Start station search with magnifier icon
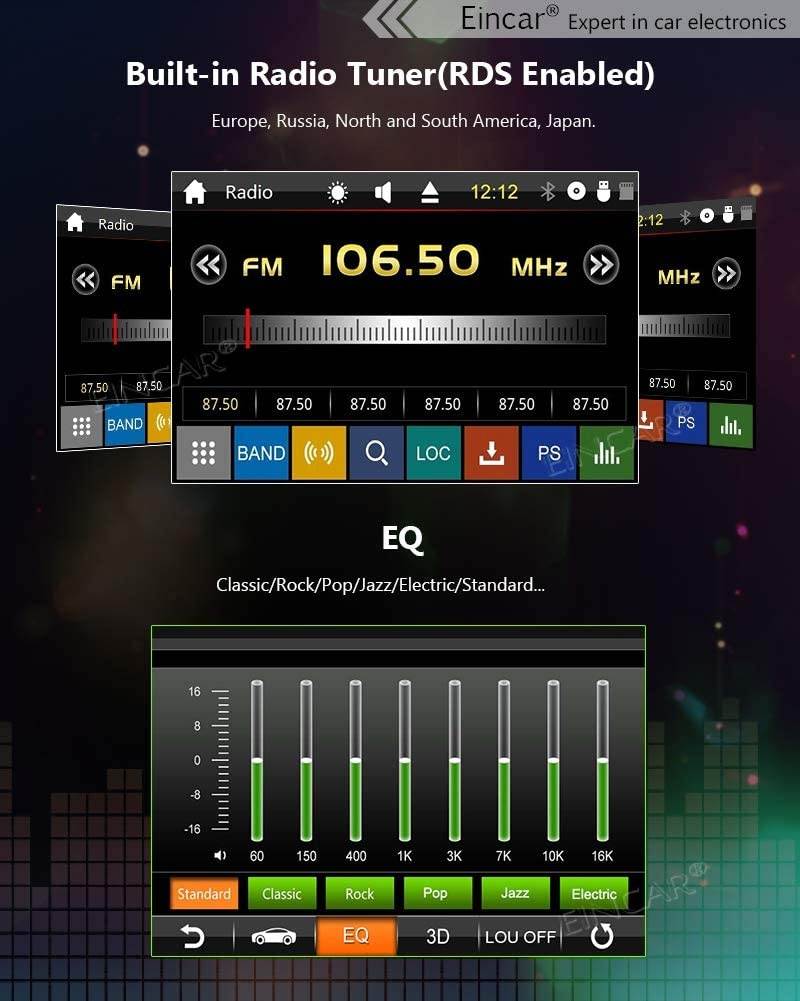 click(x=377, y=453)
